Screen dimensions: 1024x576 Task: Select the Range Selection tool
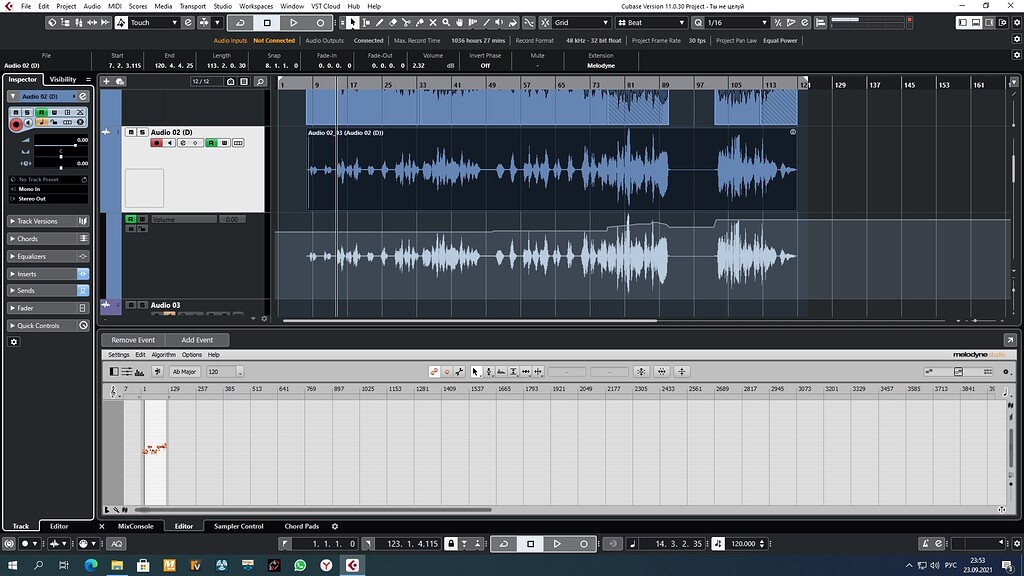tap(366, 22)
